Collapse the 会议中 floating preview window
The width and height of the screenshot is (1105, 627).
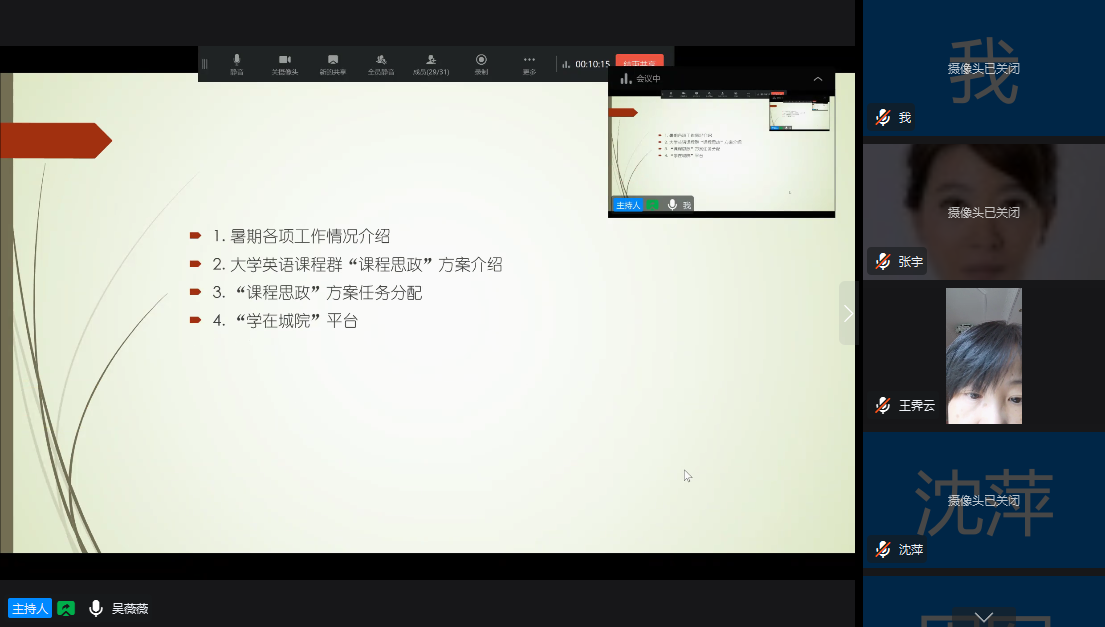click(818, 79)
